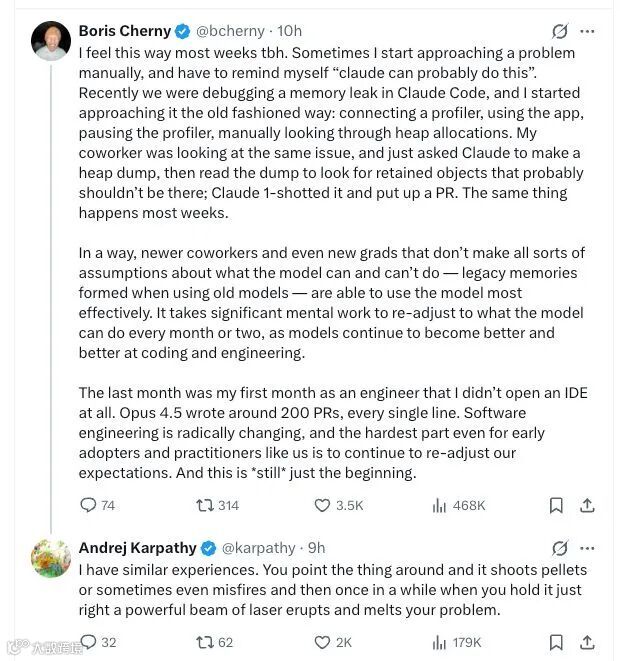620x661 pixels.
Task: Click Grok icon on Boris Cherny's tweet
Action: [x=560, y=31]
